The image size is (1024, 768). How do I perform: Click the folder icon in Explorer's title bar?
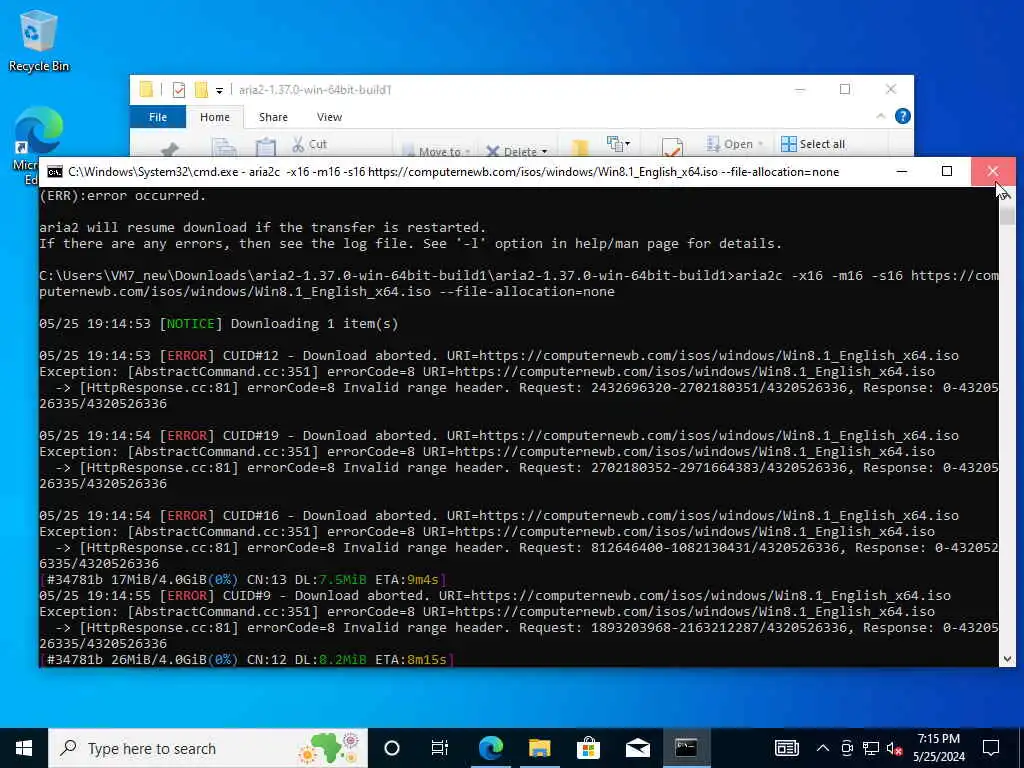click(x=146, y=89)
